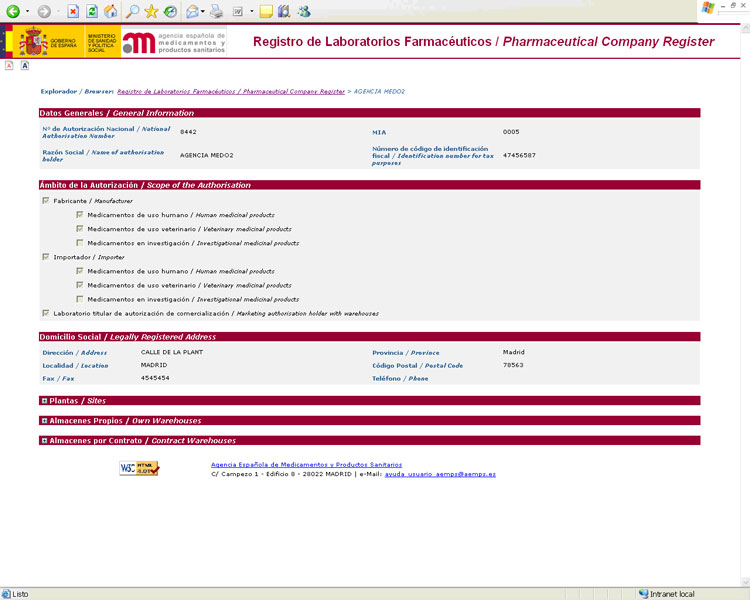The height and width of the screenshot is (600, 750).
Task: Open the Edit with Word dropdown arrow
Action: click(252, 11)
